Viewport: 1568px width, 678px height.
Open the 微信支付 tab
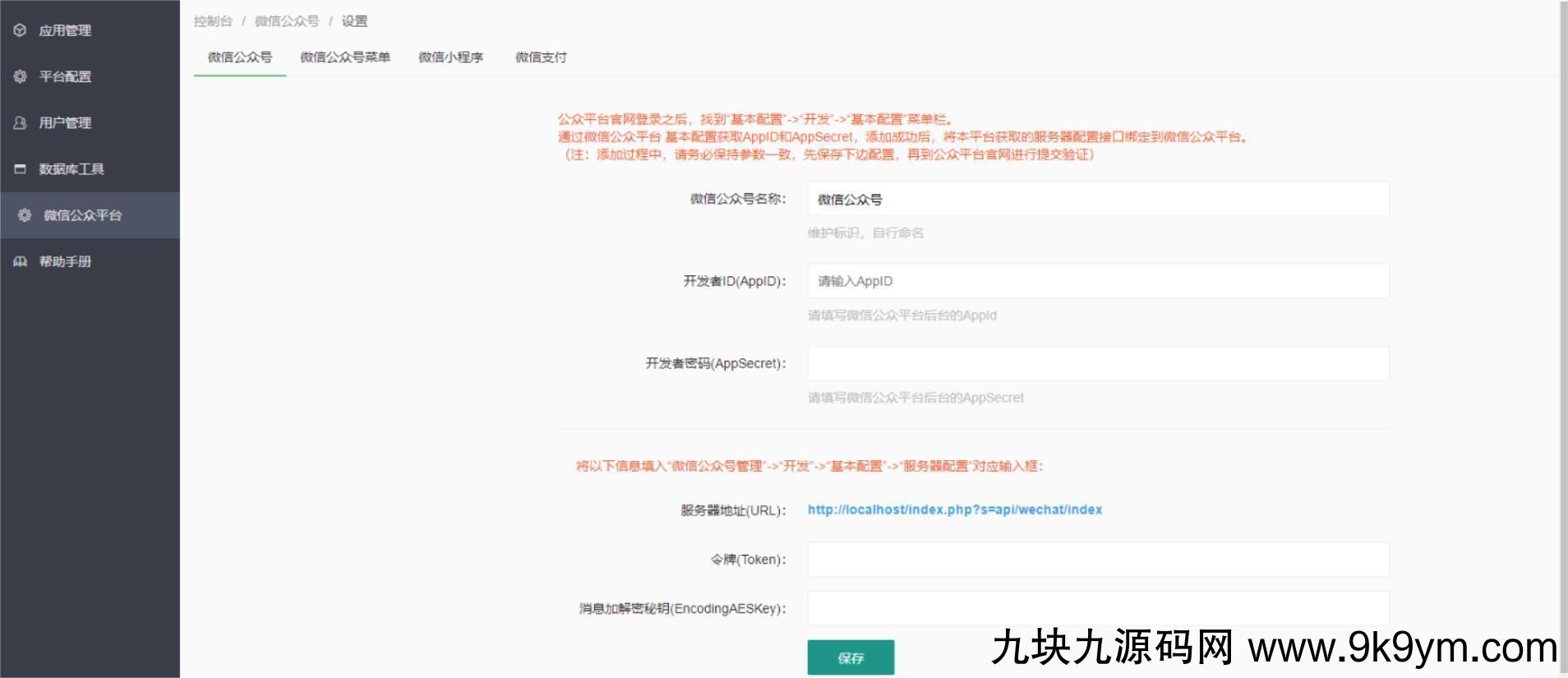pos(541,58)
